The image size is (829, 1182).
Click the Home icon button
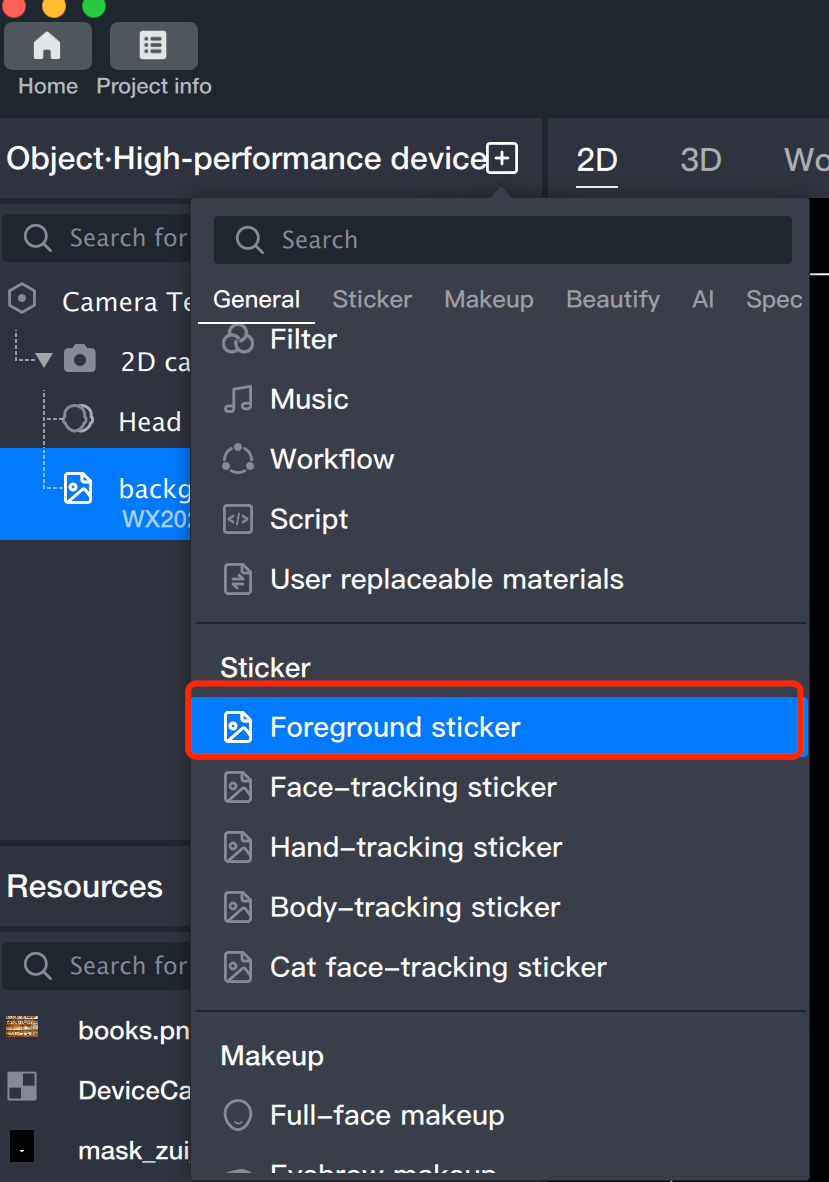pyautogui.click(x=47, y=47)
